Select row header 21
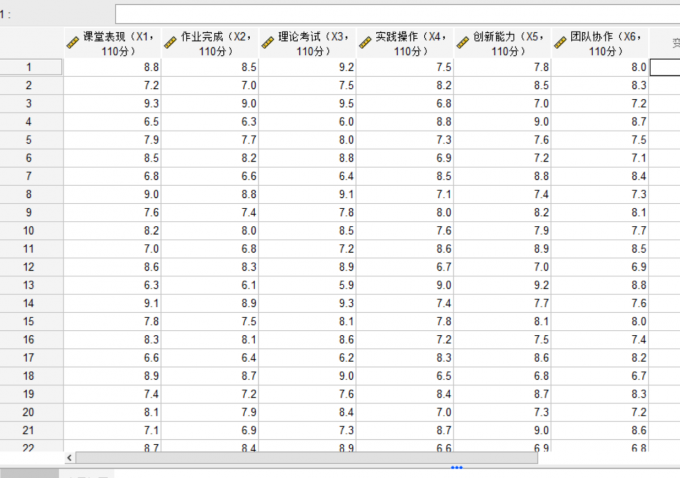 pos(31,431)
